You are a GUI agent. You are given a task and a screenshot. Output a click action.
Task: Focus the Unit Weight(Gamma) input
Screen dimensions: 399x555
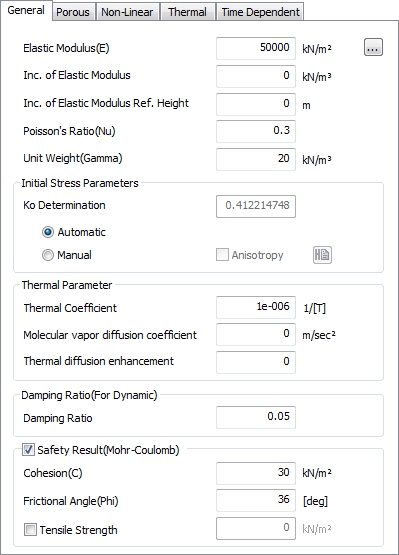256,159
